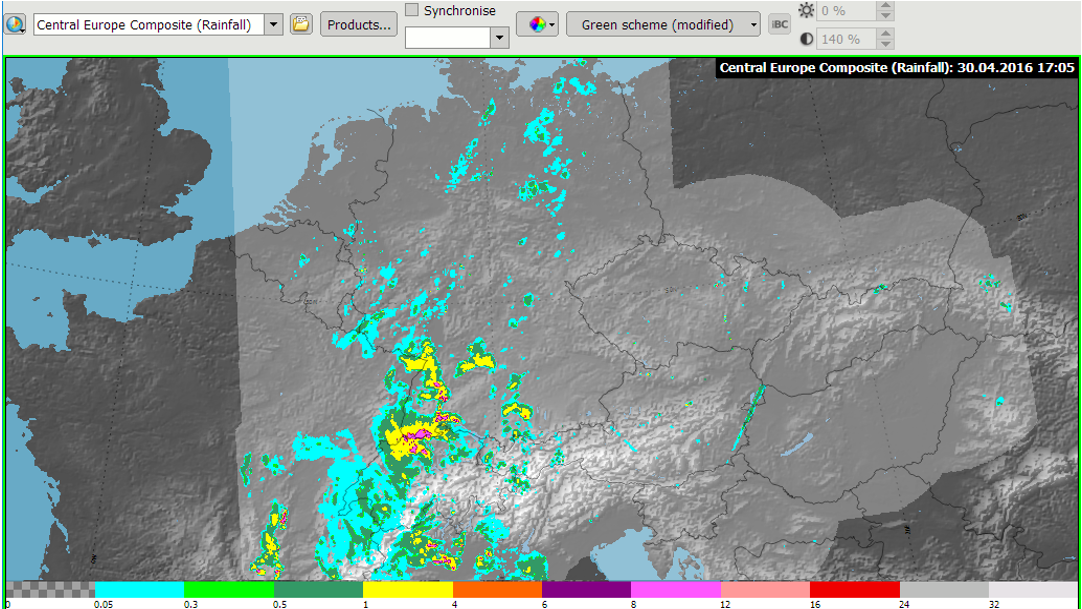Increase brightness with the up arrow
The image size is (1082, 609).
tap(885, 6)
